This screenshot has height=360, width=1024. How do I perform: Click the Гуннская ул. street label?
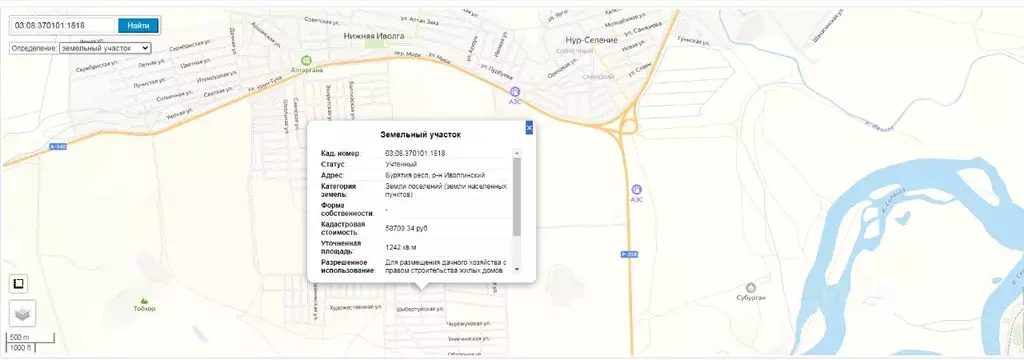point(694,41)
